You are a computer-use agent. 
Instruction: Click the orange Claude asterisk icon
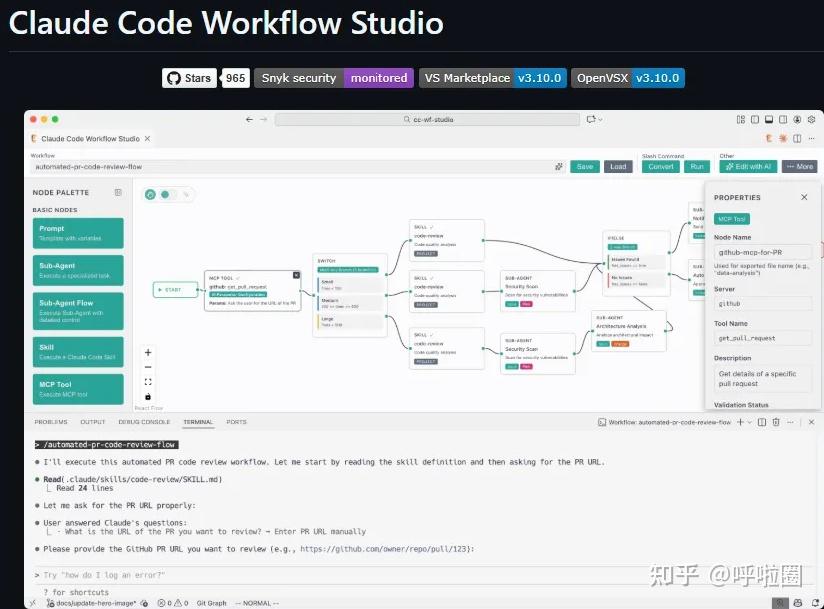783,139
